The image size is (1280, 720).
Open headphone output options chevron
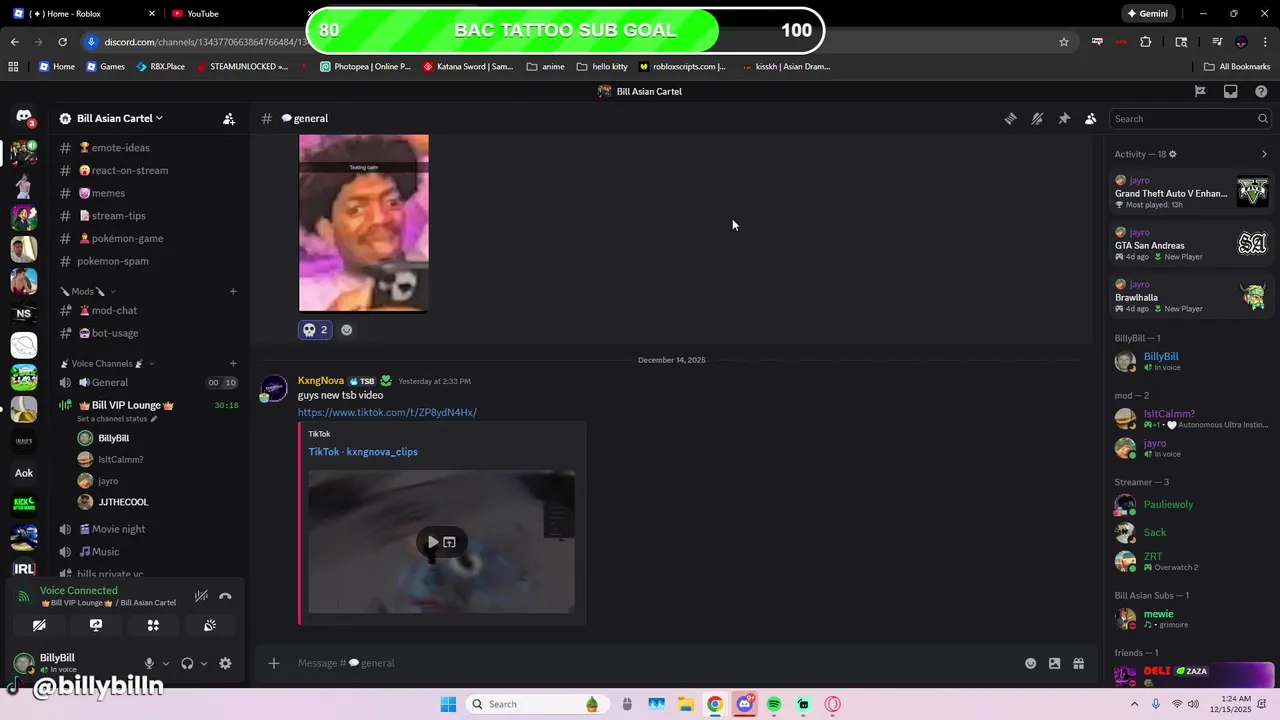[204, 663]
